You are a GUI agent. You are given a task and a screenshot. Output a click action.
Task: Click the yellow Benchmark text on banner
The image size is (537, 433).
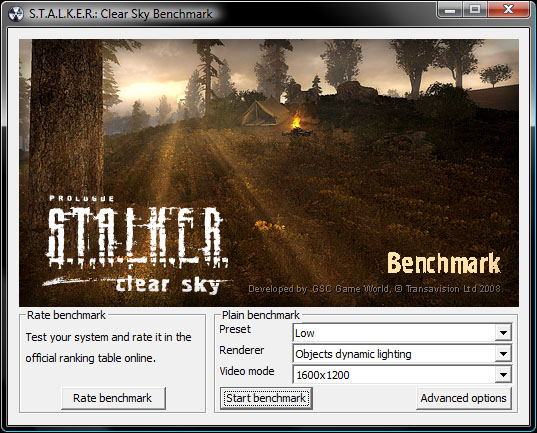coord(444,263)
